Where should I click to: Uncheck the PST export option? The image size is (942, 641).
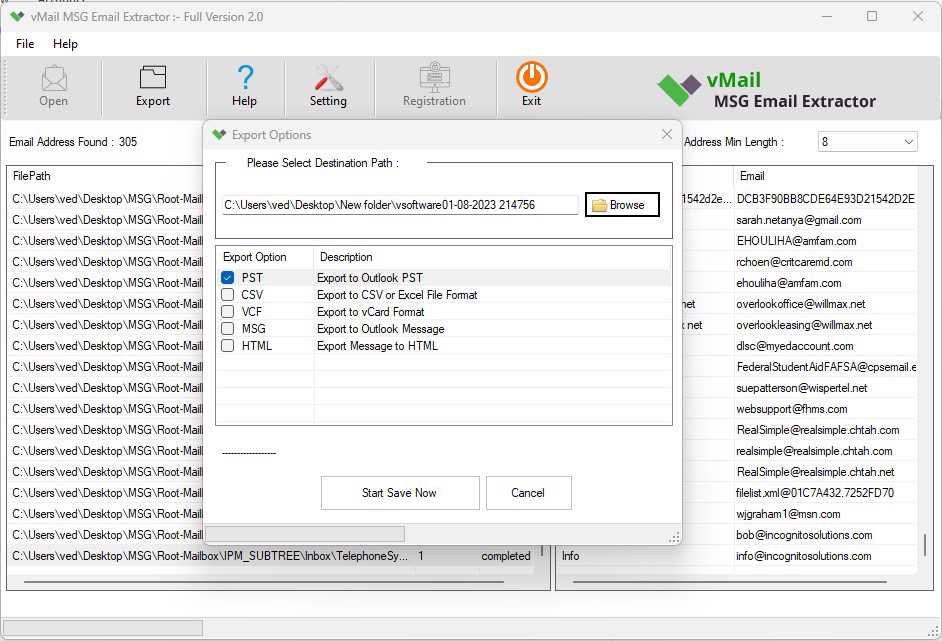[227, 278]
